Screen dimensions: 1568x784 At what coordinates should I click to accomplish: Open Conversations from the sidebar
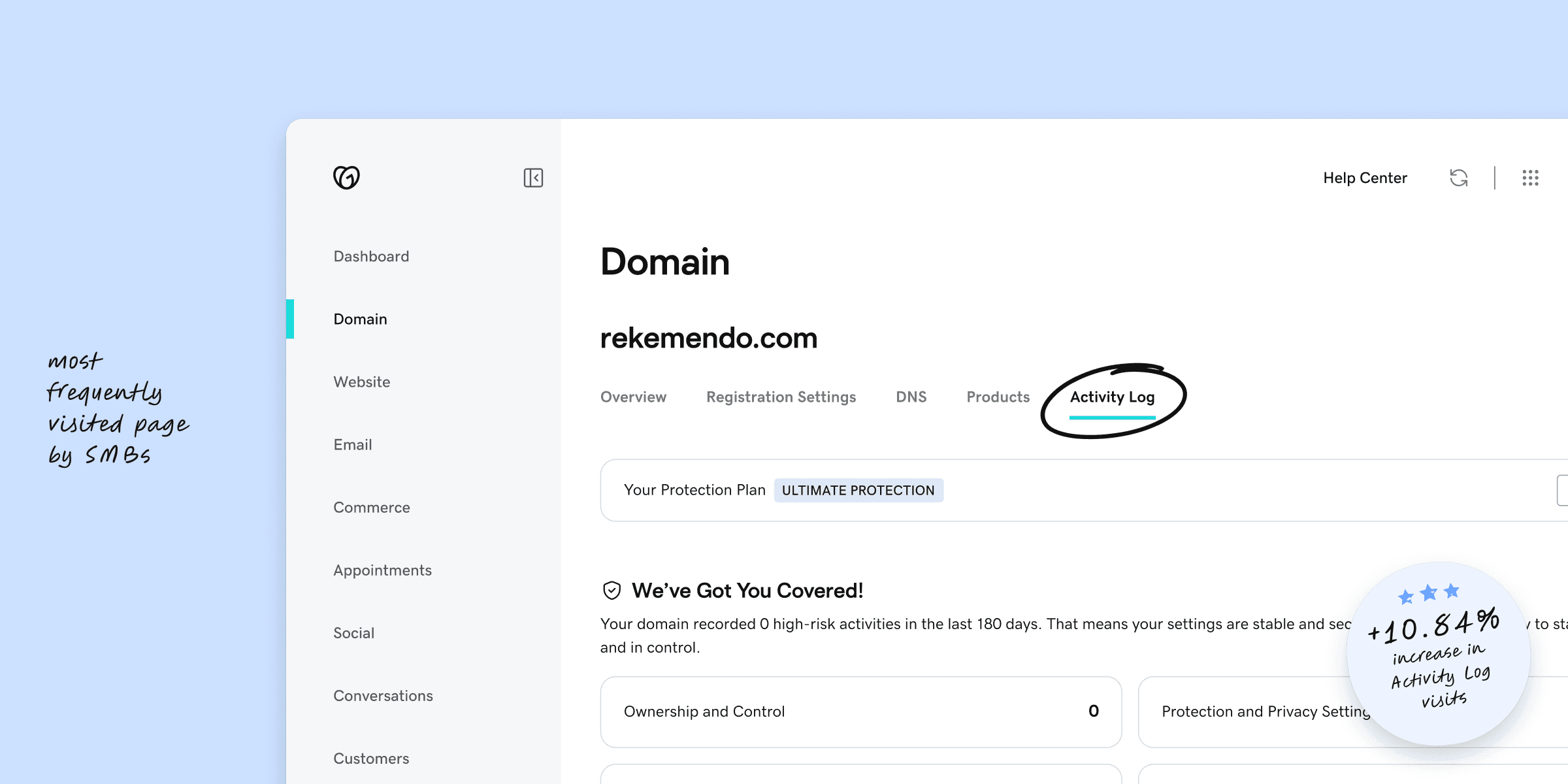(x=383, y=696)
